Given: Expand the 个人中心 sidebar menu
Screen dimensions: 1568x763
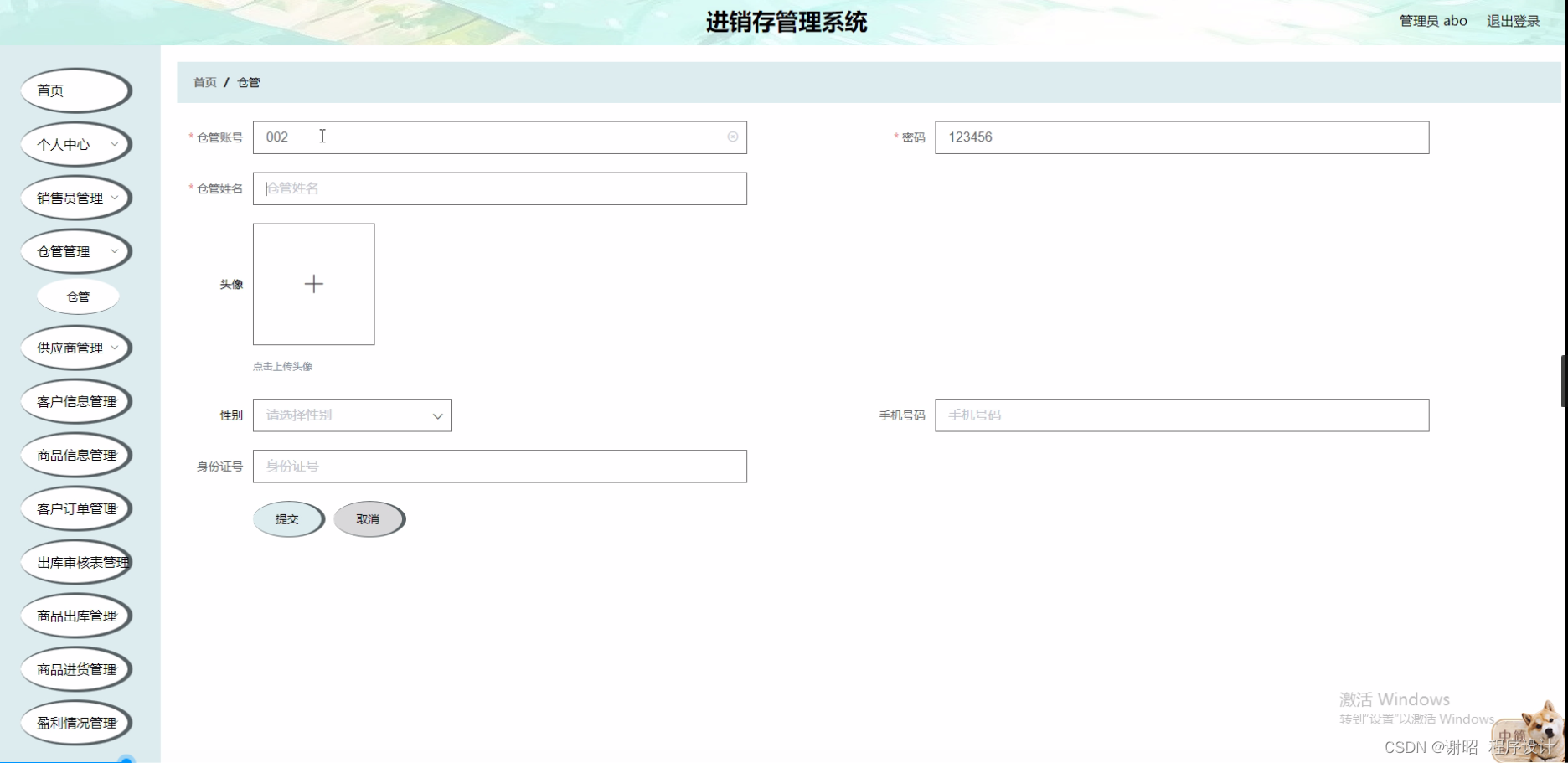Looking at the screenshot, I should [x=76, y=144].
